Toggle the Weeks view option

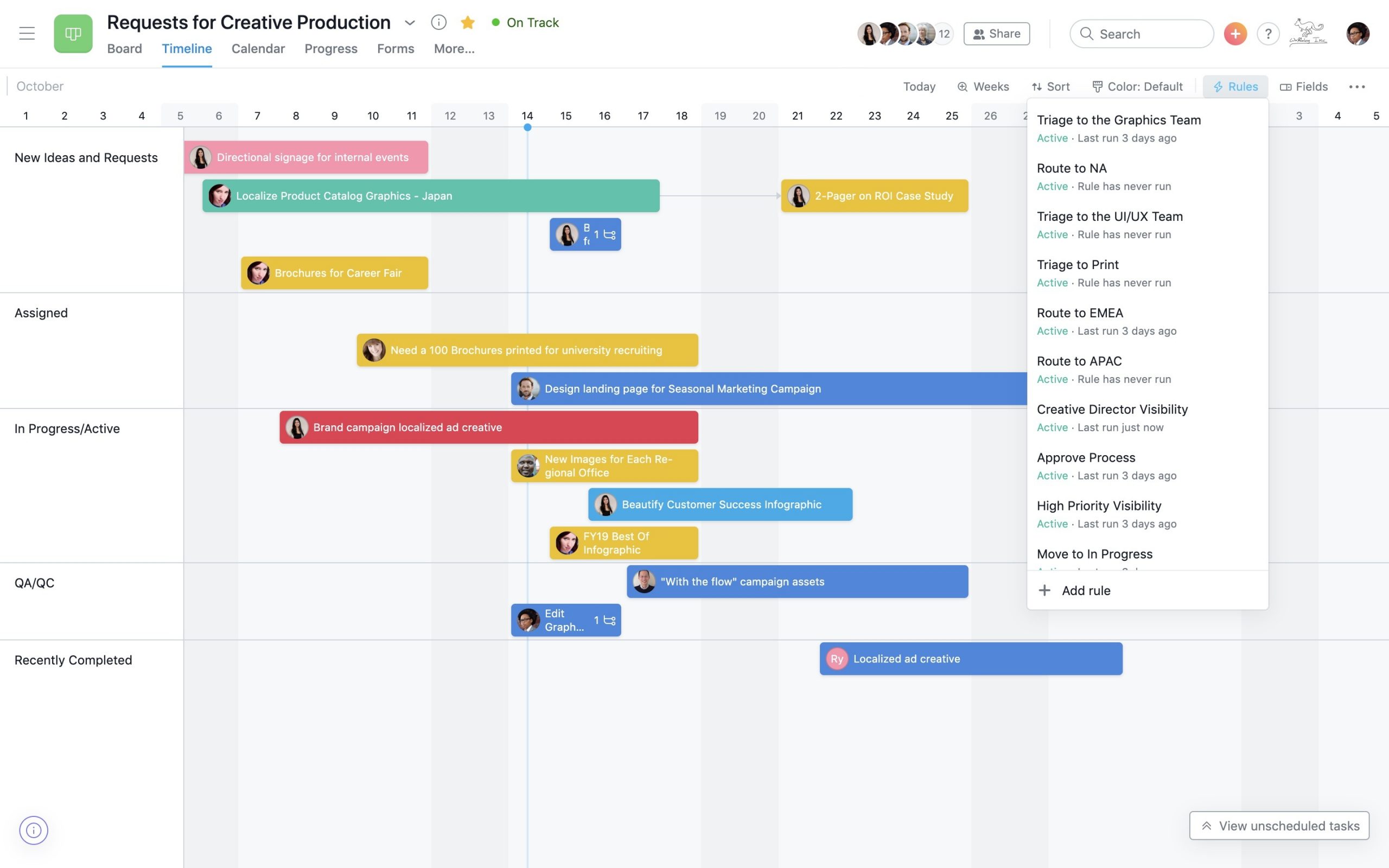(x=983, y=86)
